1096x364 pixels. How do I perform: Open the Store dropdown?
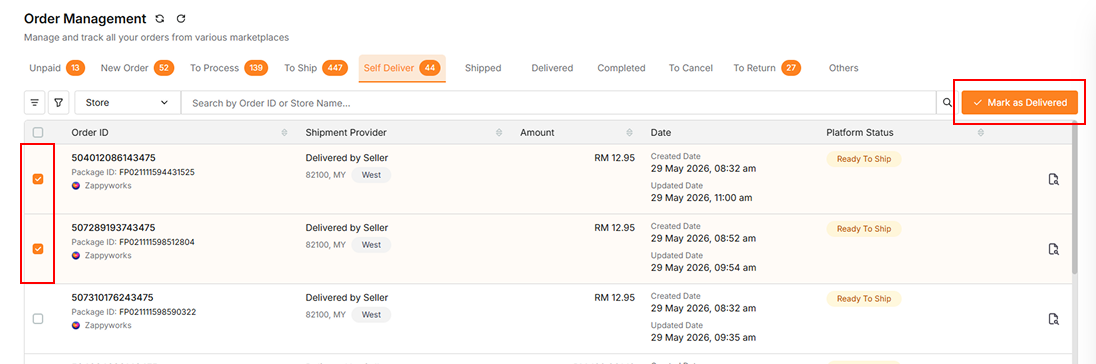pos(127,103)
